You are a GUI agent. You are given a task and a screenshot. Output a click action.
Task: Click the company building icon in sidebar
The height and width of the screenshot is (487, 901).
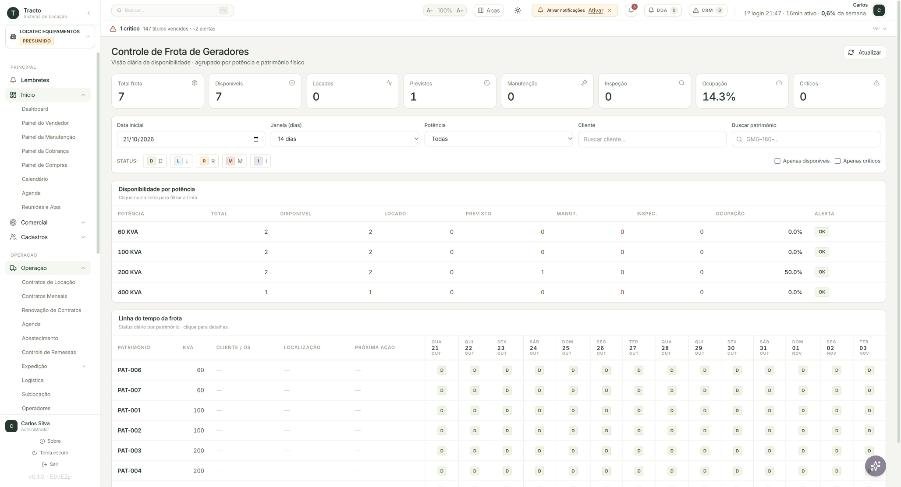(13, 36)
